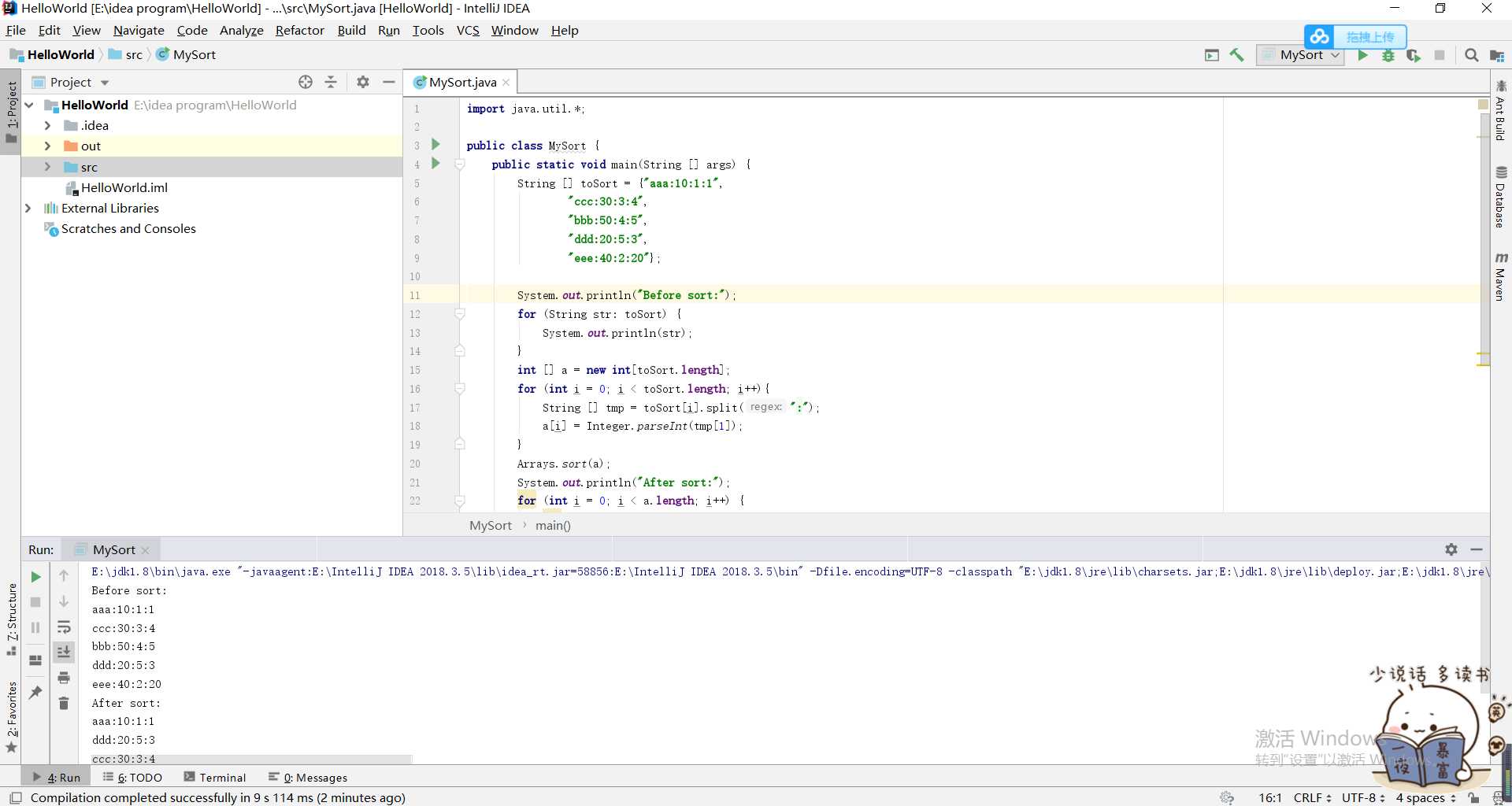Expand External Libraries node

pos(29,208)
